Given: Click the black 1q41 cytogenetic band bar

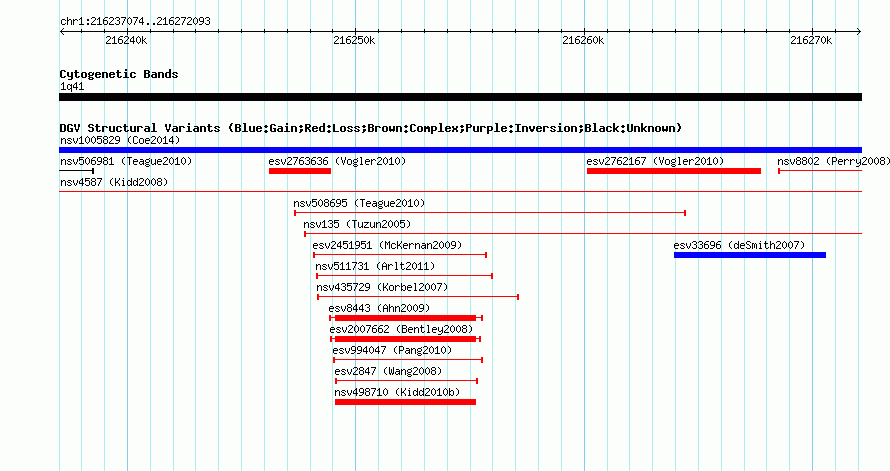Looking at the screenshot, I should (460, 97).
